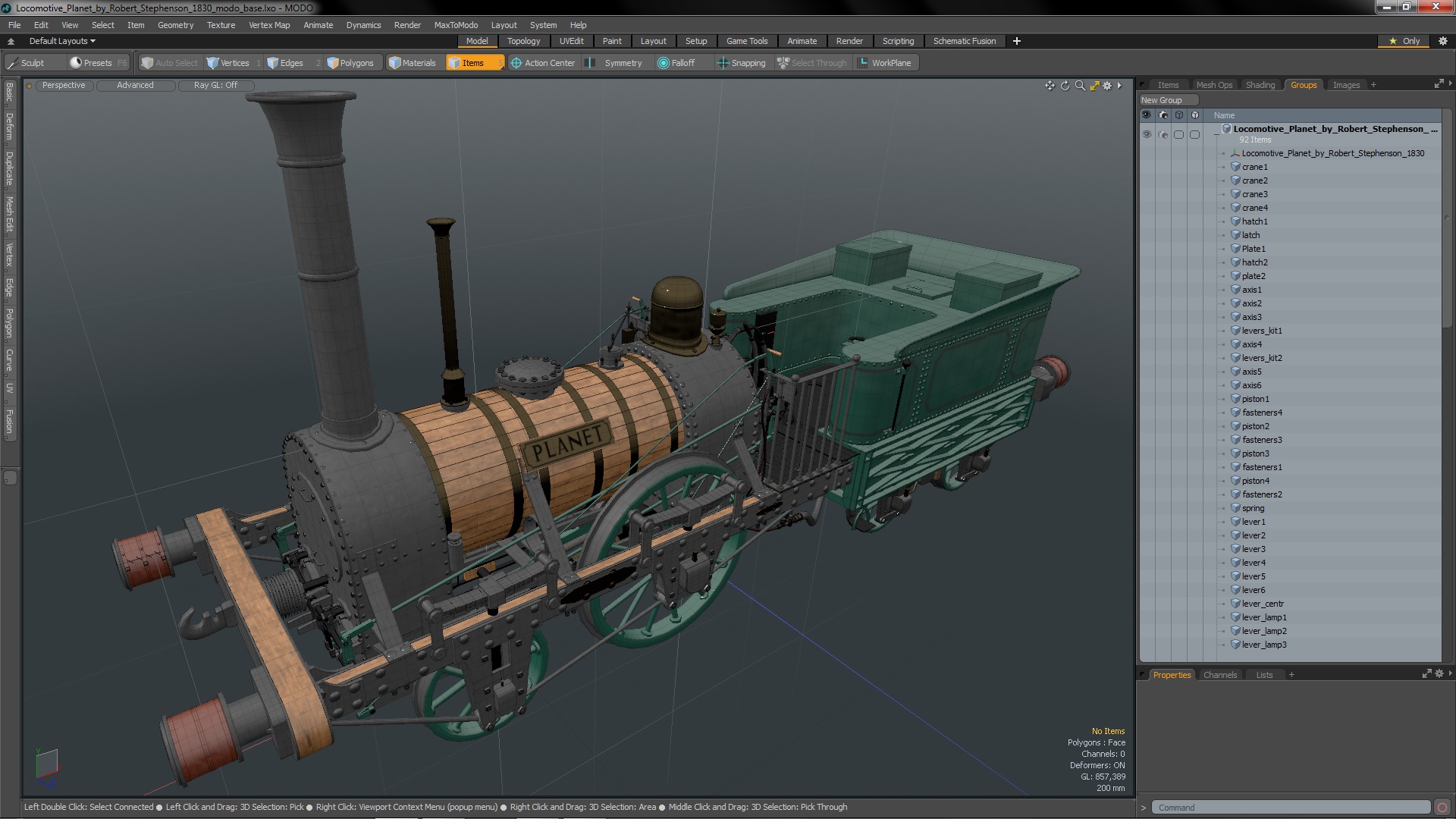Click the New Group button

[x=1168, y=100]
